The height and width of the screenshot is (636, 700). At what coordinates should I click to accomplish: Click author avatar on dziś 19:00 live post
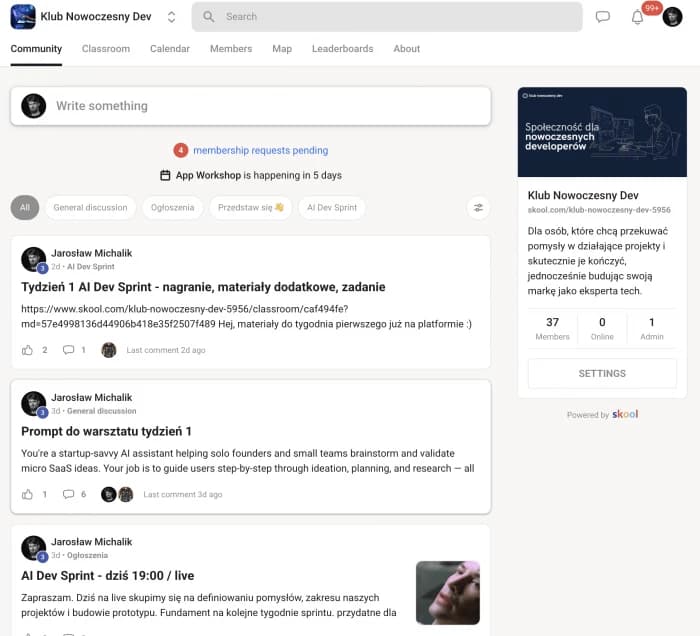click(x=33, y=548)
